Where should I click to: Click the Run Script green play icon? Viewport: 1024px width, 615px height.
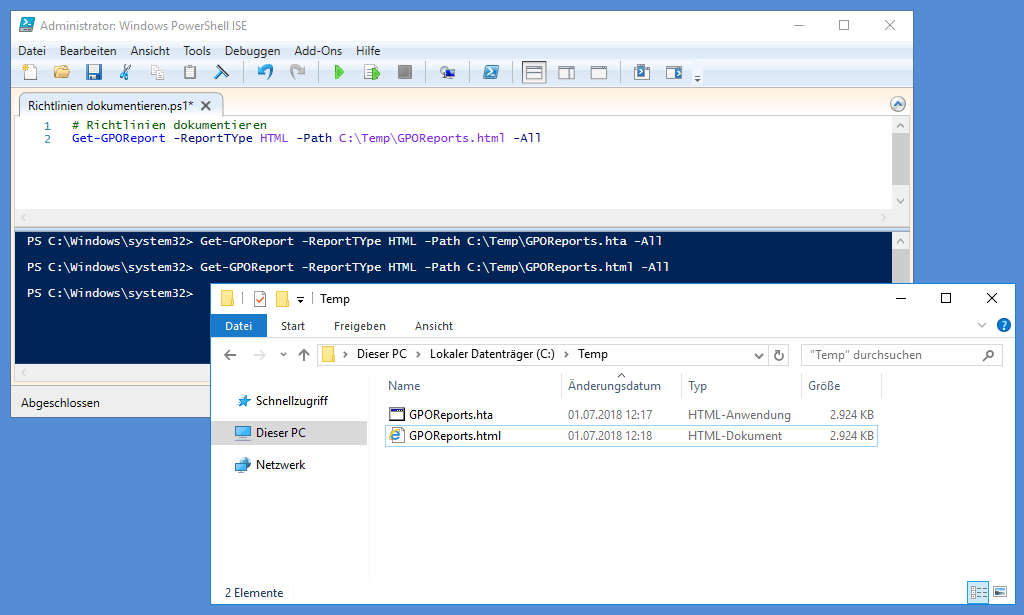tap(339, 72)
